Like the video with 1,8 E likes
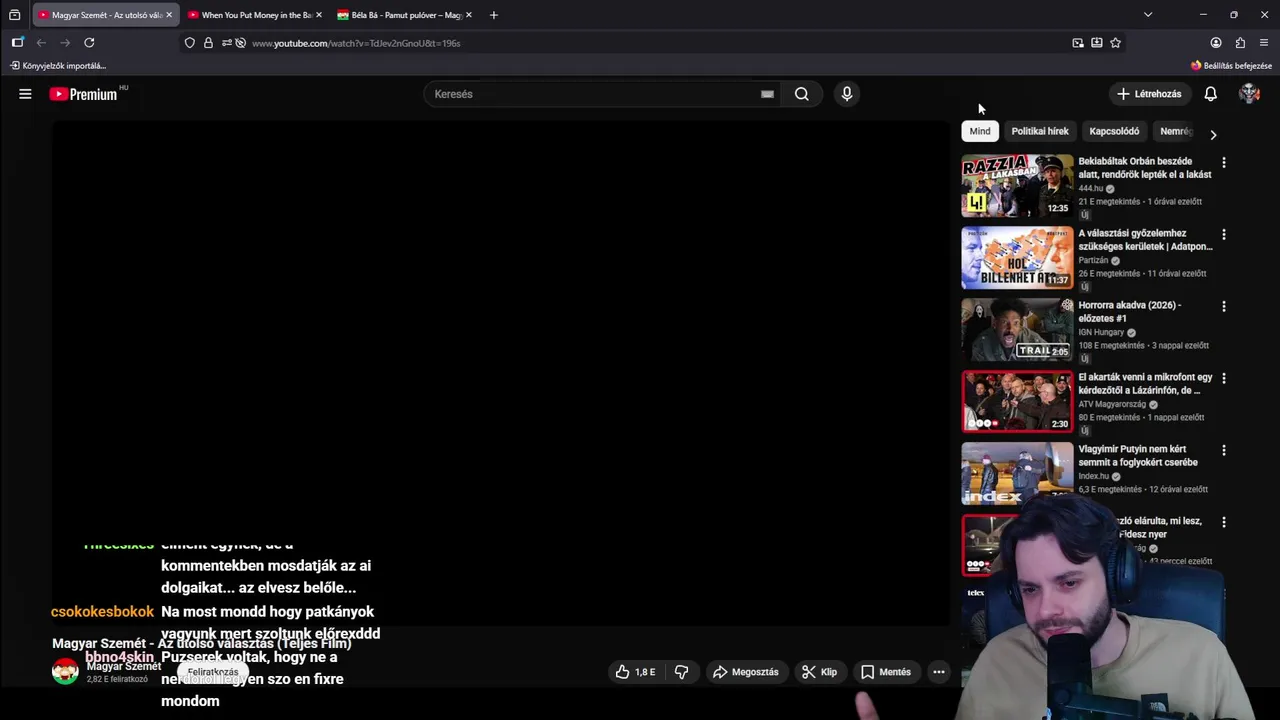 635,672
